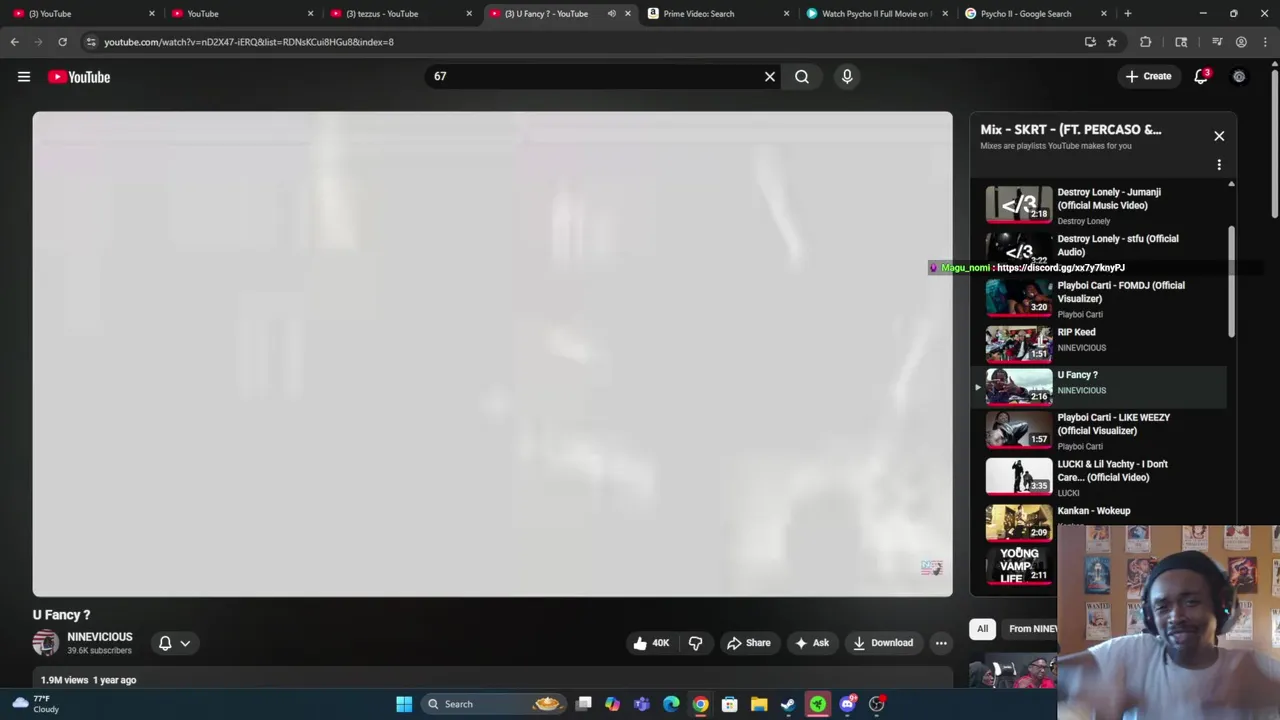
Task: Open Chrome extensions puzzle icon
Action: coord(1146,42)
